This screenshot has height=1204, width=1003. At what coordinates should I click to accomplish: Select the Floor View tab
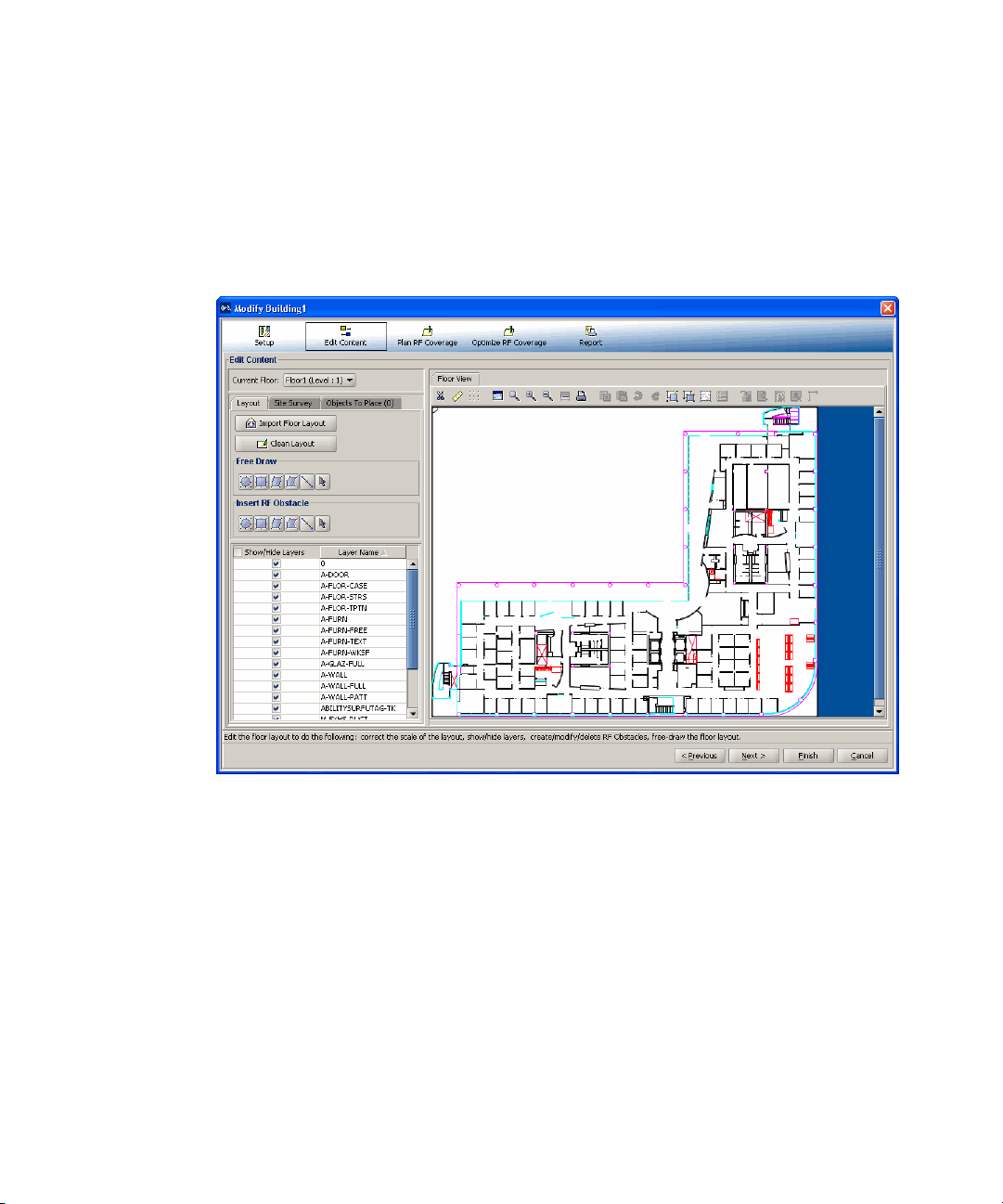click(x=455, y=379)
